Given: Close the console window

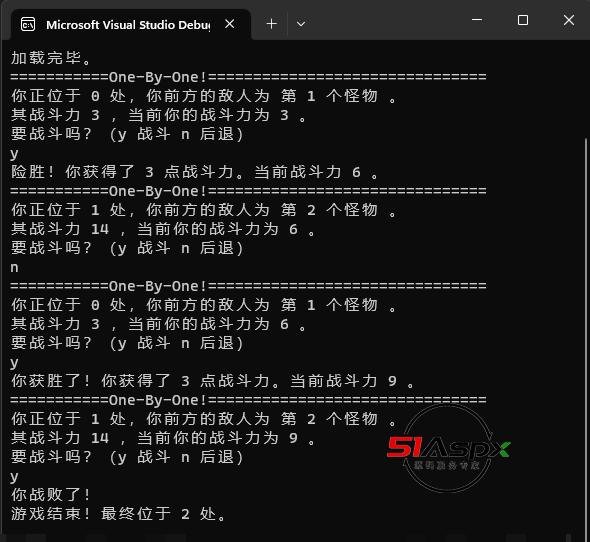Looking at the screenshot, I should point(569,20).
